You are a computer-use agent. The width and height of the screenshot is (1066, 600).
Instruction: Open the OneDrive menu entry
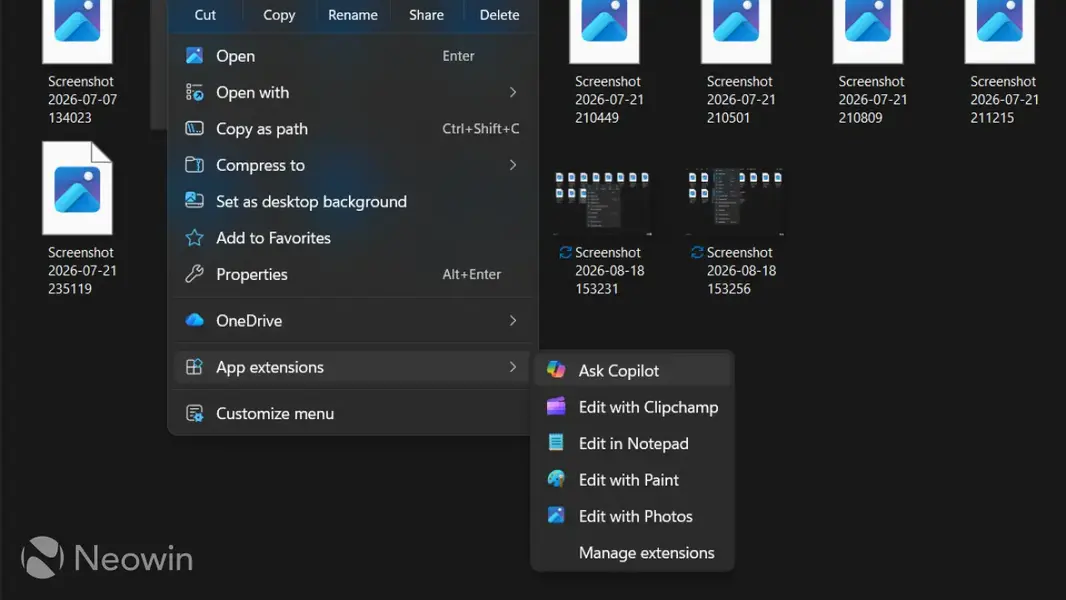(352, 320)
